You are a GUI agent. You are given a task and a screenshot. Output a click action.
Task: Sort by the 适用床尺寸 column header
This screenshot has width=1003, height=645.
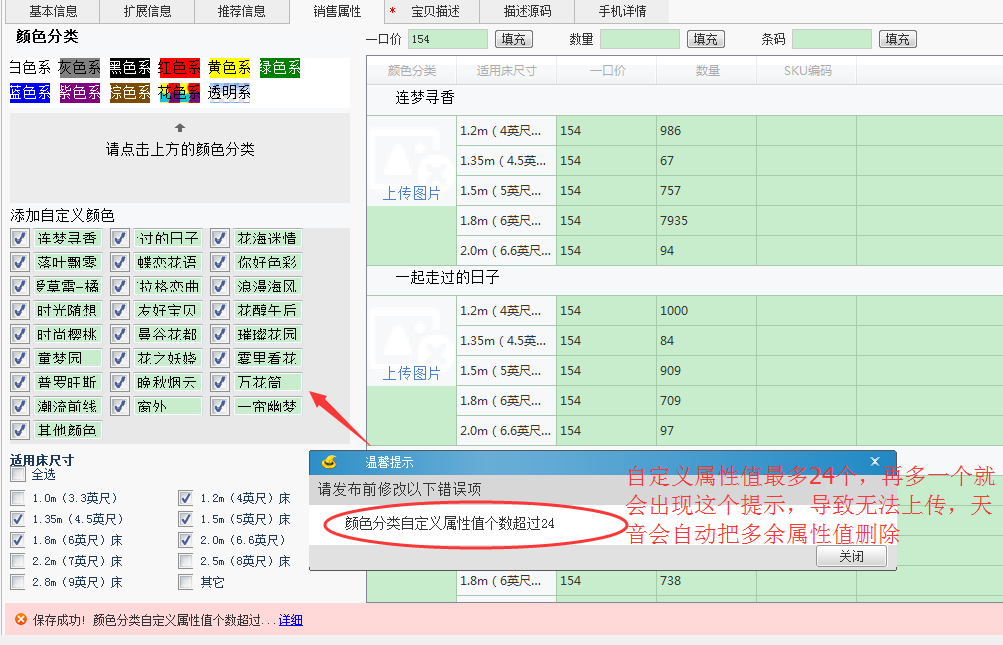pos(506,71)
